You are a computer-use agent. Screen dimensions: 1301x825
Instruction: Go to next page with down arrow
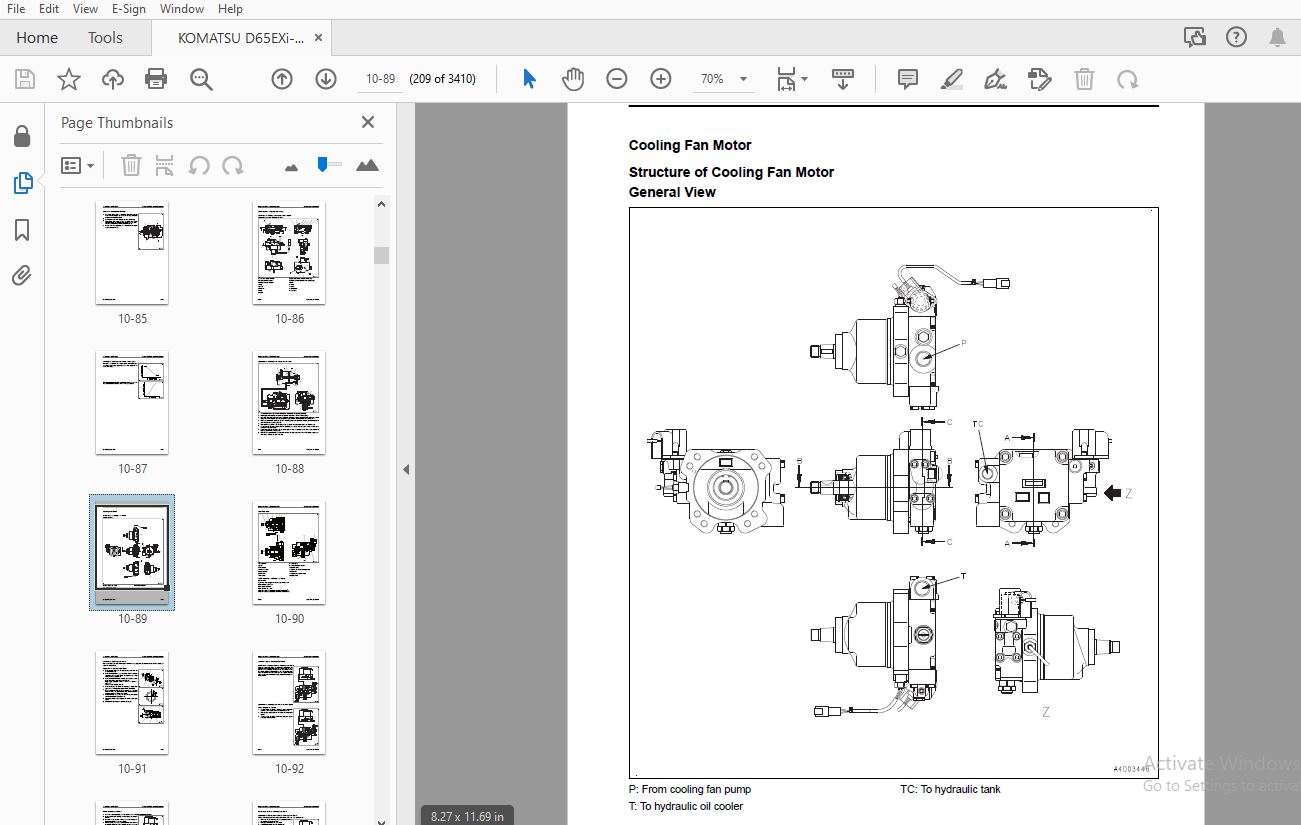326,79
